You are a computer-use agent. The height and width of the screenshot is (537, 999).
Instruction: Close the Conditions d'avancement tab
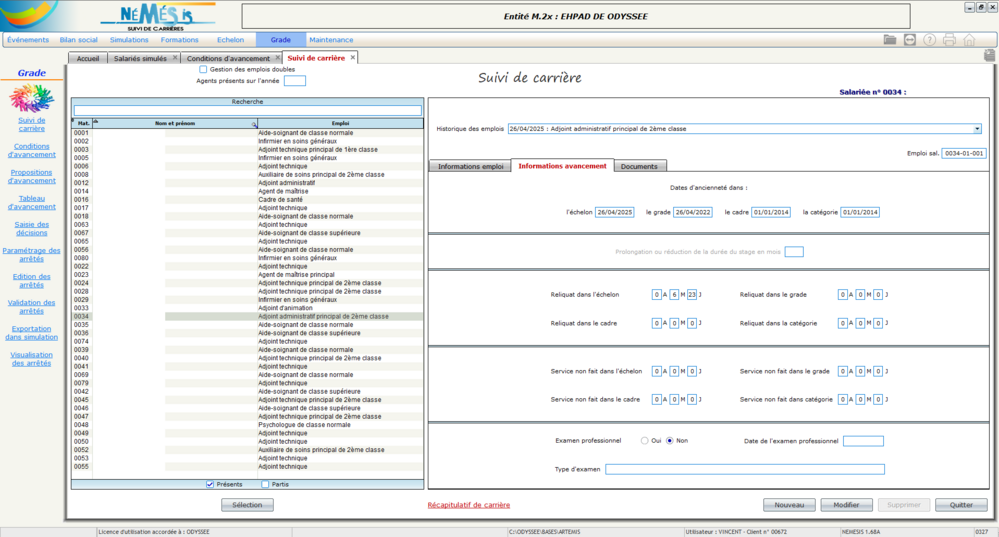tap(276, 58)
